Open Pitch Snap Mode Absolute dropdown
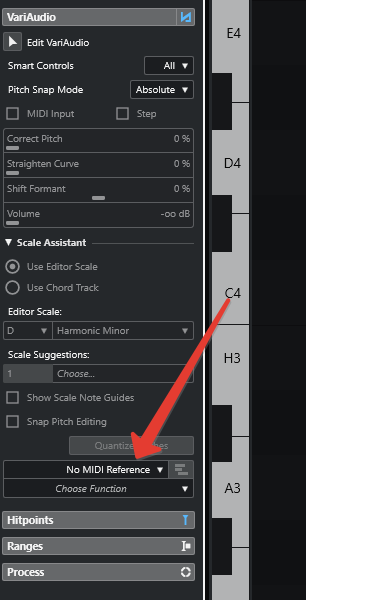367x600 pixels. pos(162,90)
